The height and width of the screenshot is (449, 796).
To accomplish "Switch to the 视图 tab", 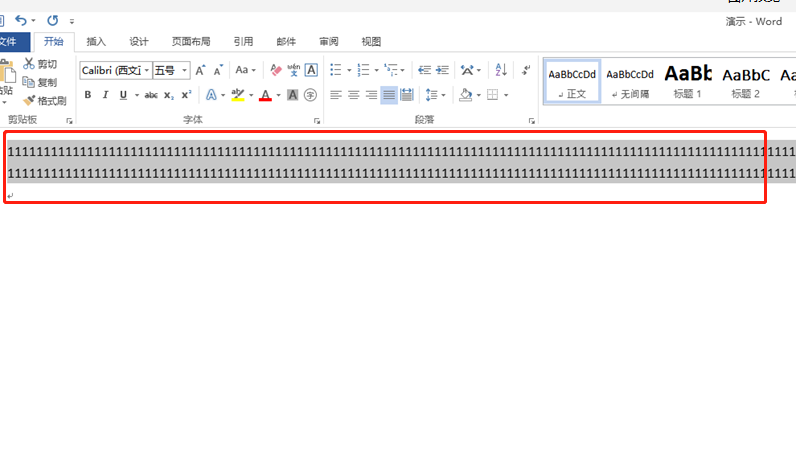I will pyautogui.click(x=371, y=42).
